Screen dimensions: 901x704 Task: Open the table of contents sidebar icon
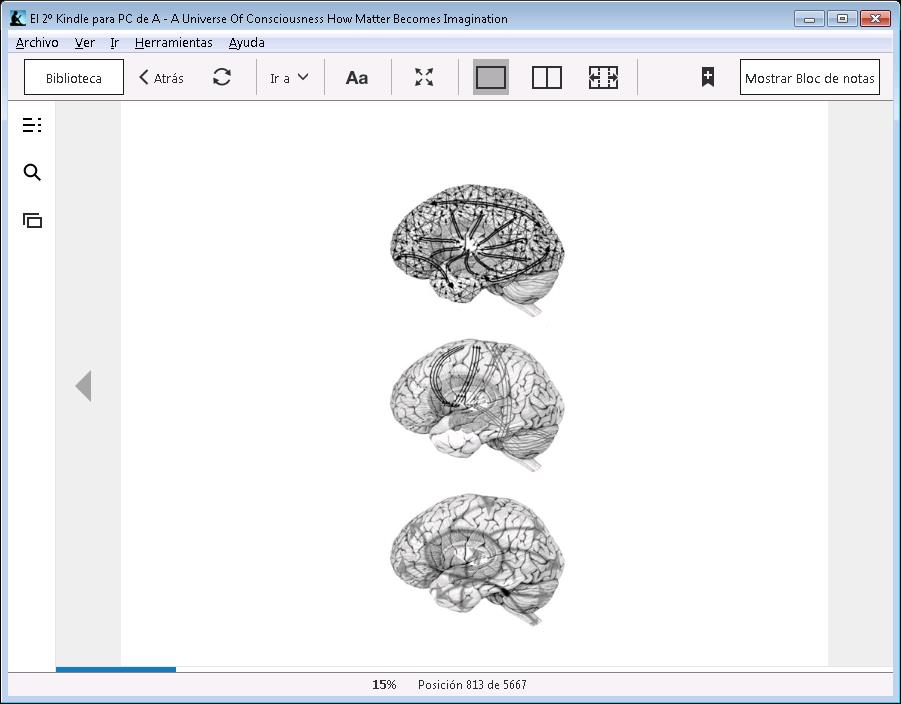coord(31,124)
